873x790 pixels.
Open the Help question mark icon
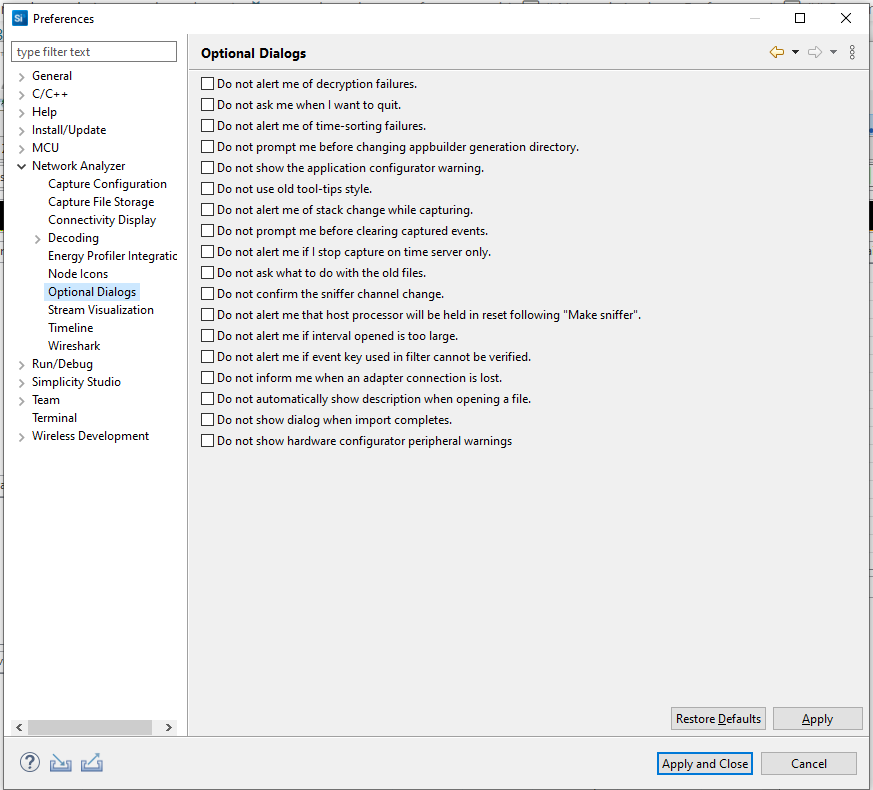30,762
